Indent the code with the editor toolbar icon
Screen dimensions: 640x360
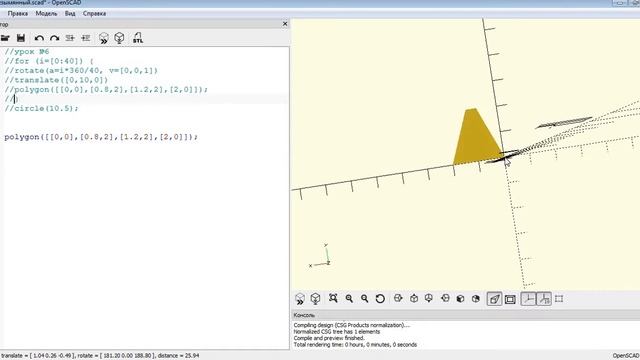pyautogui.click(x=85, y=38)
